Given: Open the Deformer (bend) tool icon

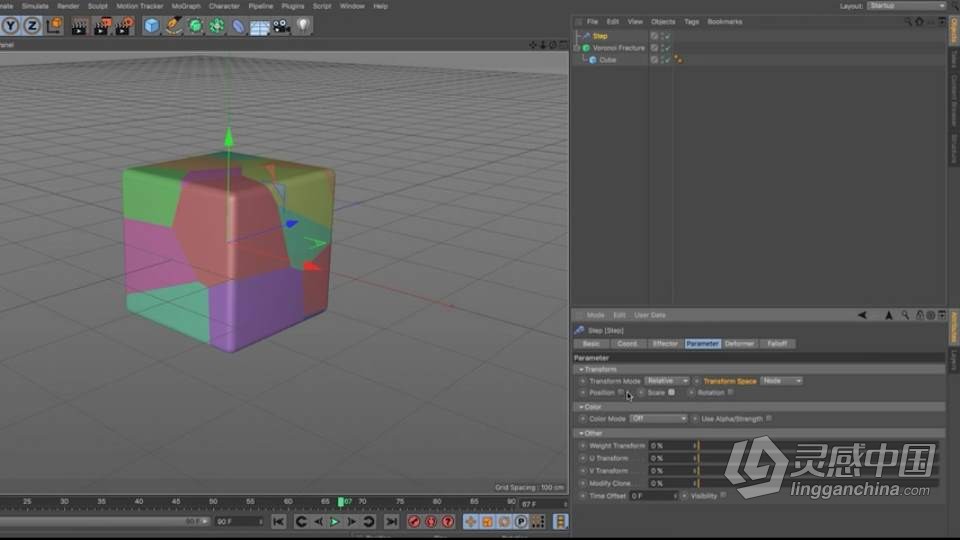Looking at the screenshot, I should pyautogui.click(x=239, y=26).
